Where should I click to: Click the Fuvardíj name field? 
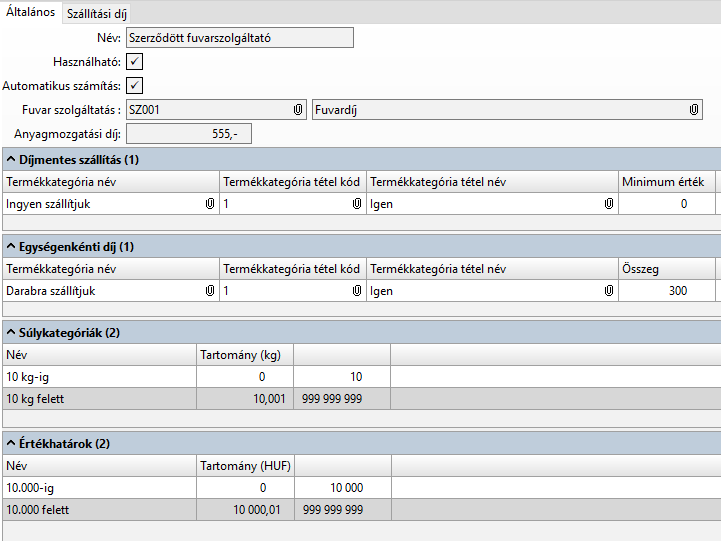(x=507, y=110)
